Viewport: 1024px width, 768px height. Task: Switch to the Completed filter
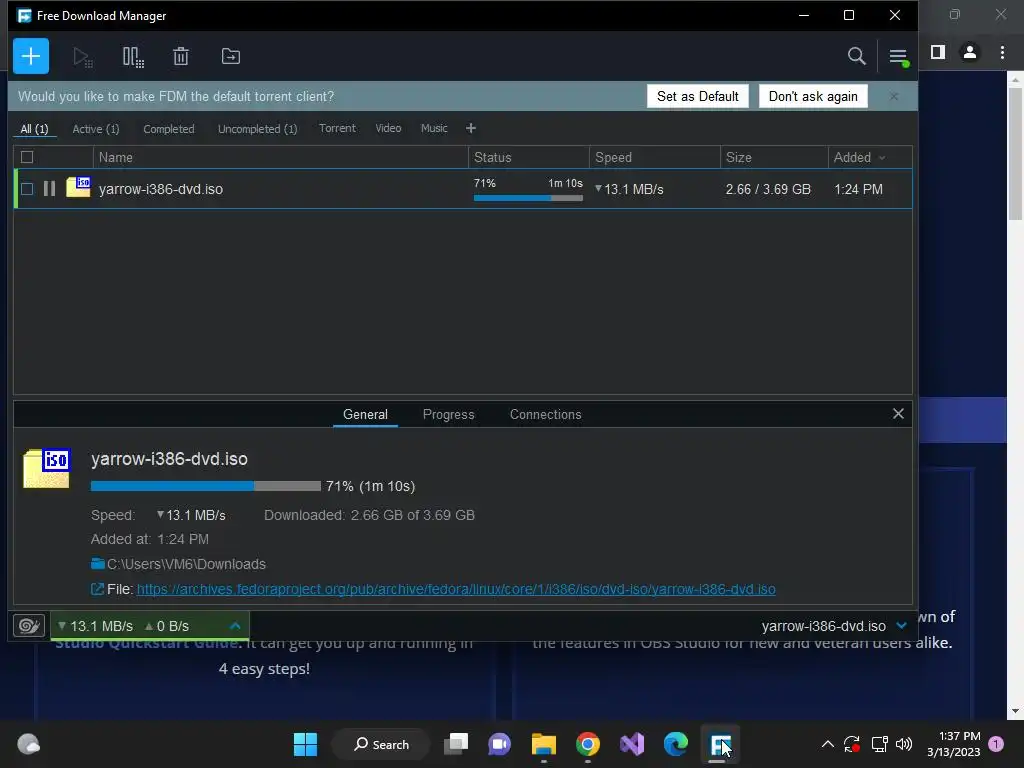(168, 129)
